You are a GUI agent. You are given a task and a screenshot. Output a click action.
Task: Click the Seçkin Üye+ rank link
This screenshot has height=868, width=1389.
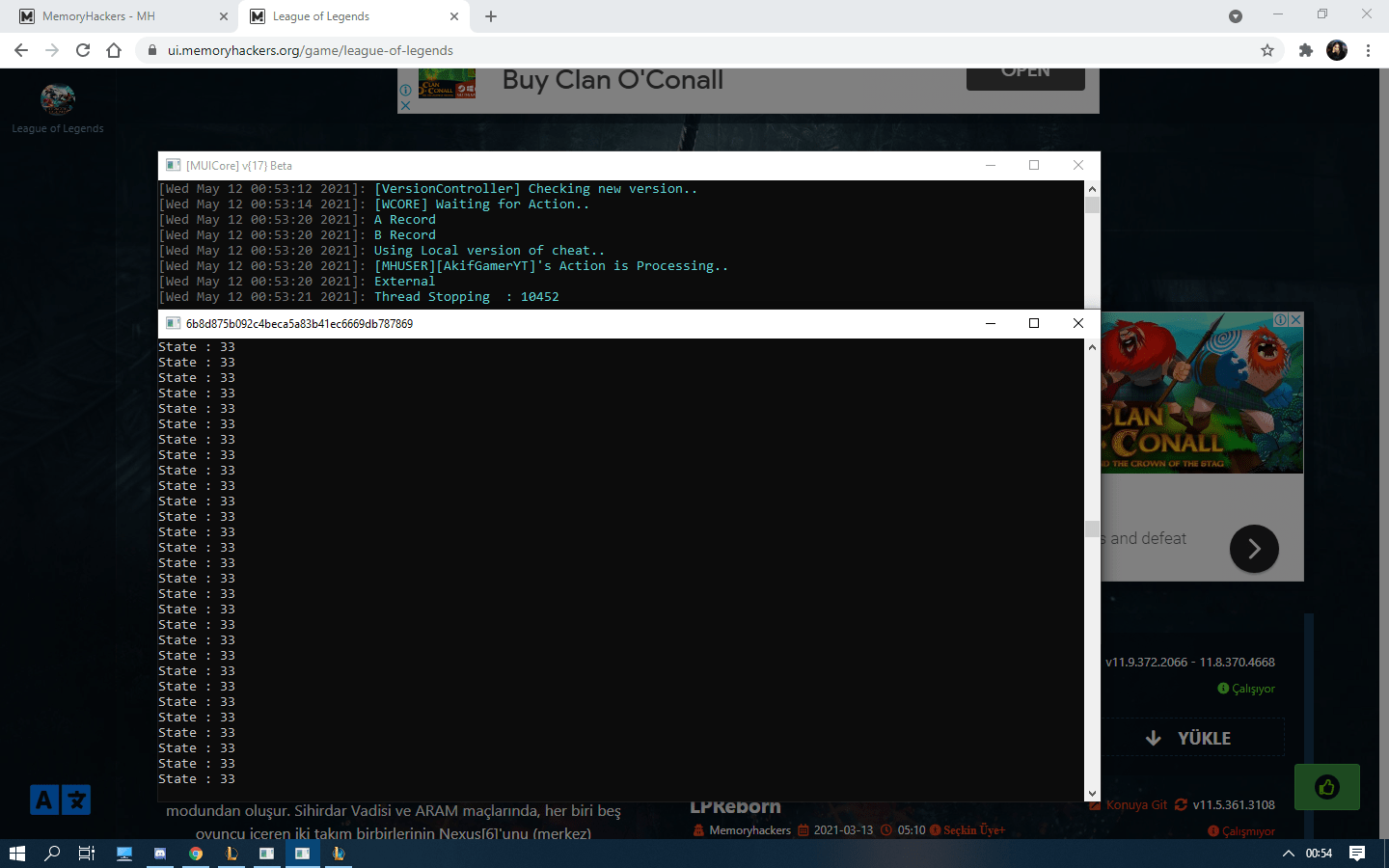tap(974, 830)
